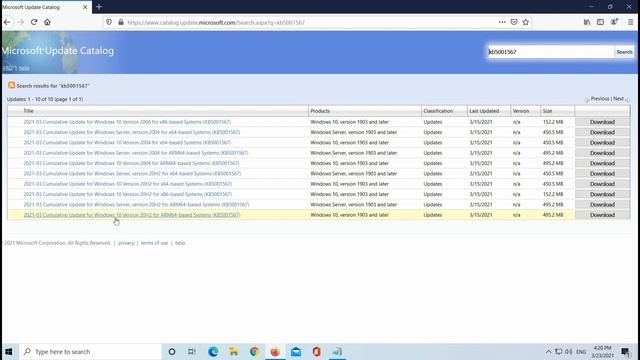Reload the Microsoft Update Catalog page

pos(34,22)
